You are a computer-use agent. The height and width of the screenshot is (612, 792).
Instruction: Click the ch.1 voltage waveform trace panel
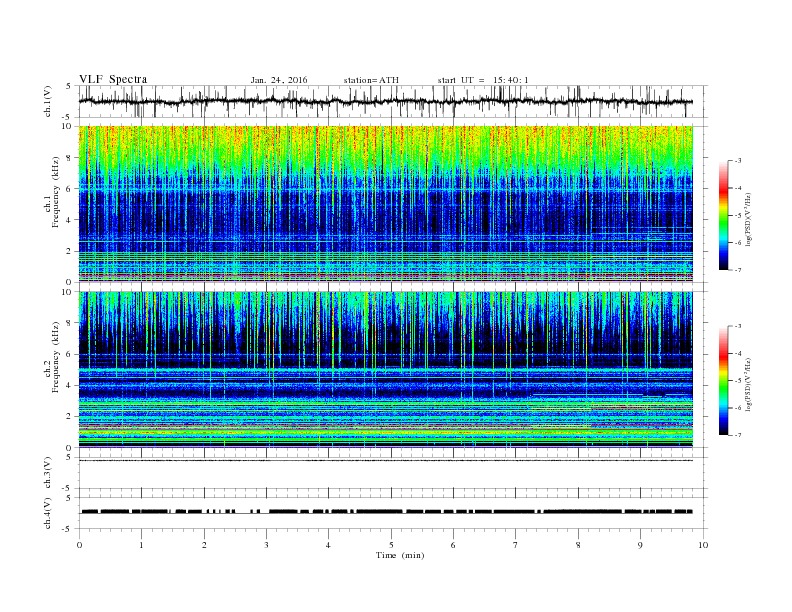[392, 101]
